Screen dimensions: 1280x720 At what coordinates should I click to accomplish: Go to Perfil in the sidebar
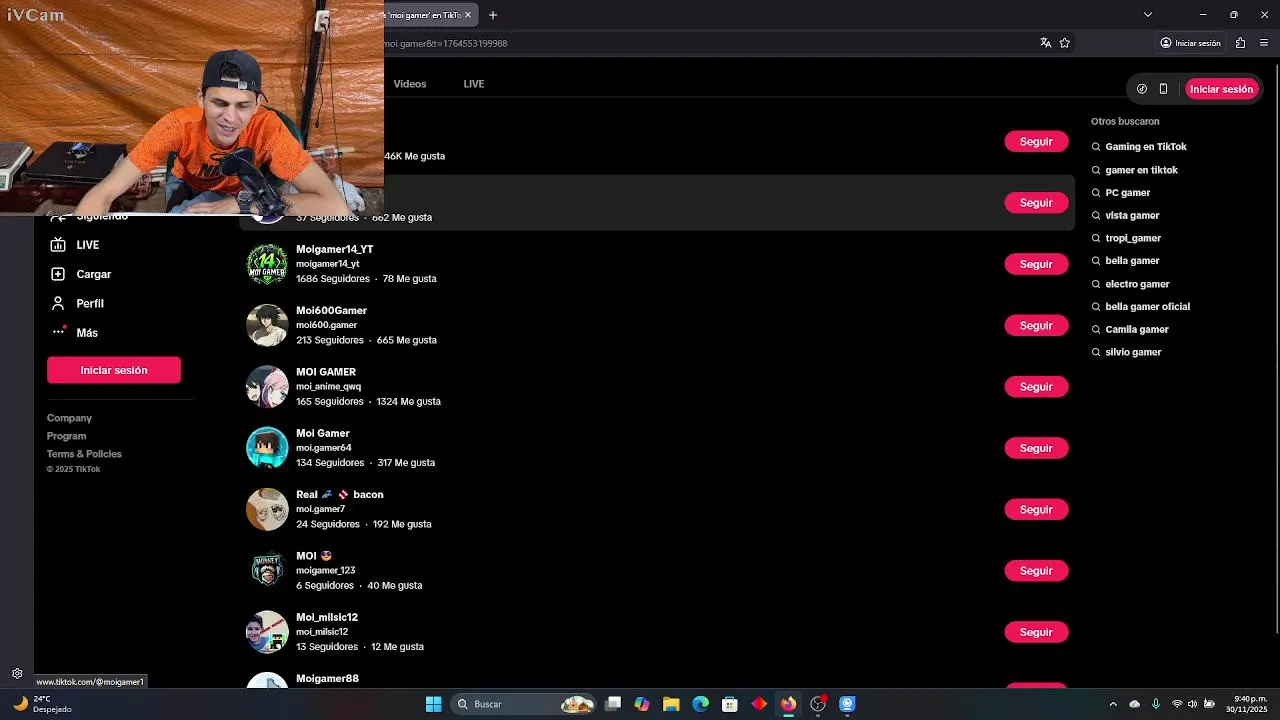click(x=77, y=303)
